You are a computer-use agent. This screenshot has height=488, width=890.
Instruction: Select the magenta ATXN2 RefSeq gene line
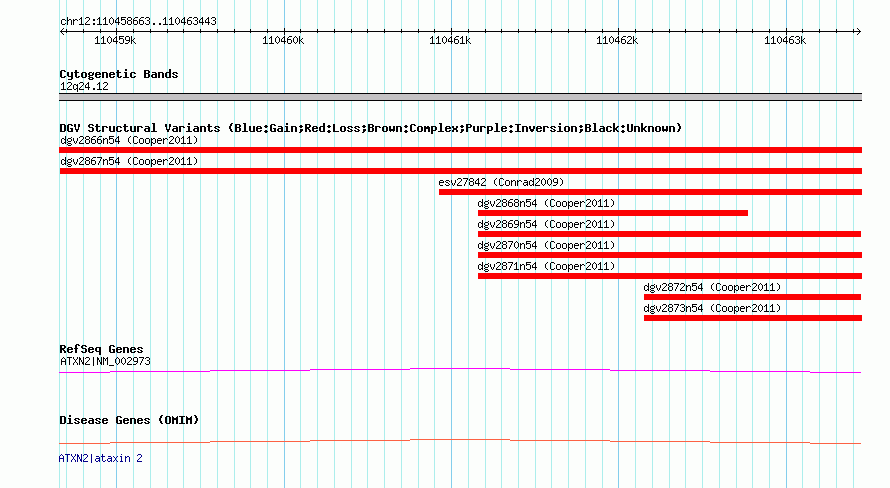click(460, 371)
